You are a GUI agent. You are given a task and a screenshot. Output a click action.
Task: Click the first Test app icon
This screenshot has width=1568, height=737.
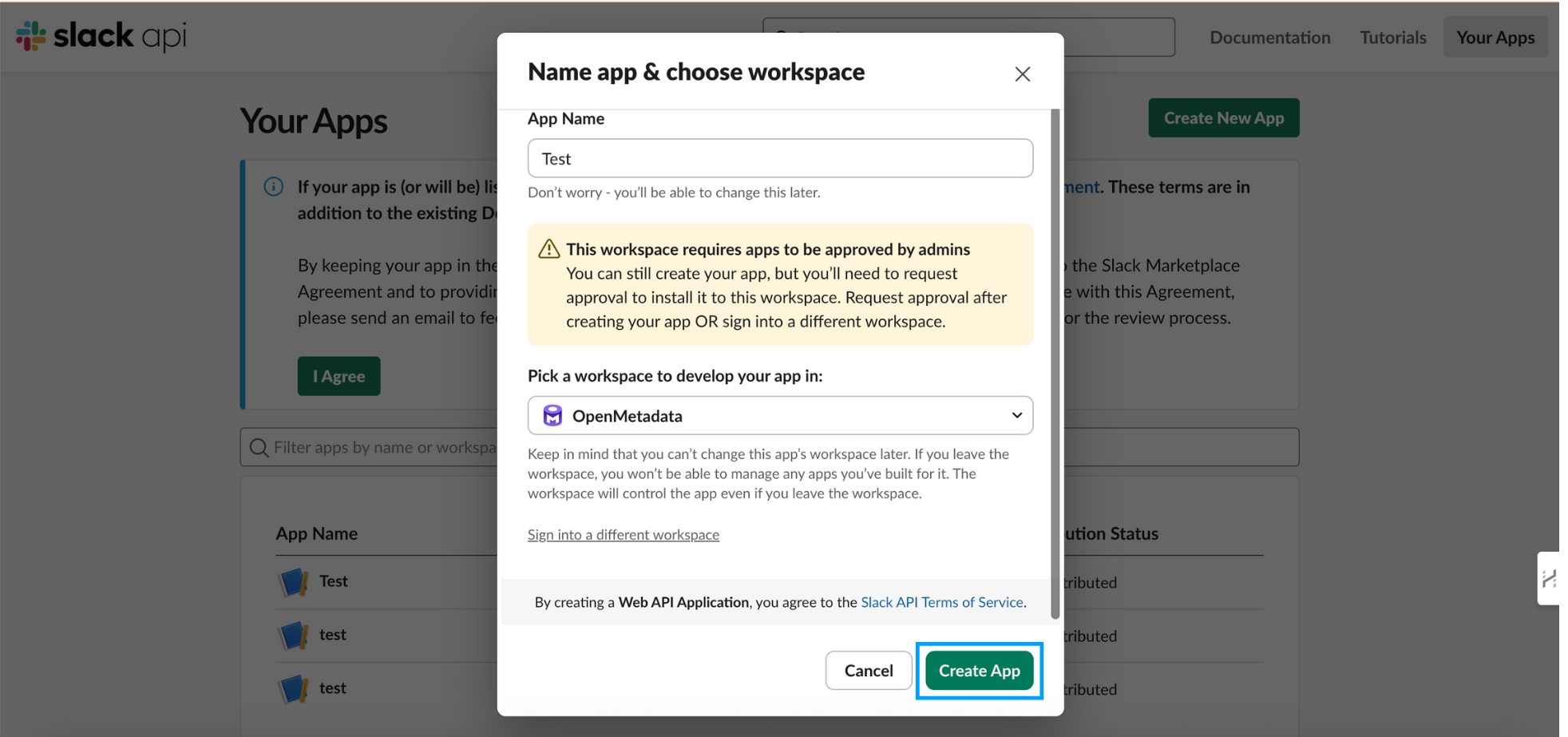293,582
